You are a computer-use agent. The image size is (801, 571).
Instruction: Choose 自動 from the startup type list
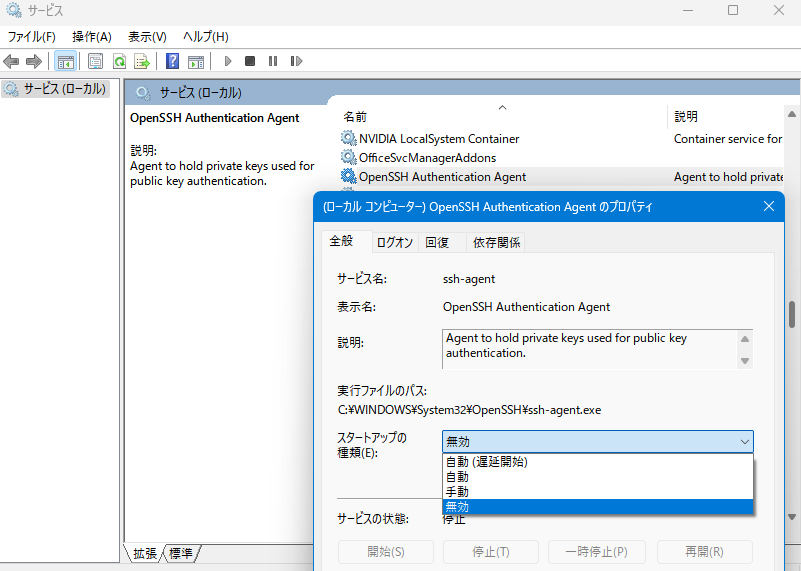[x=598, y=477]
